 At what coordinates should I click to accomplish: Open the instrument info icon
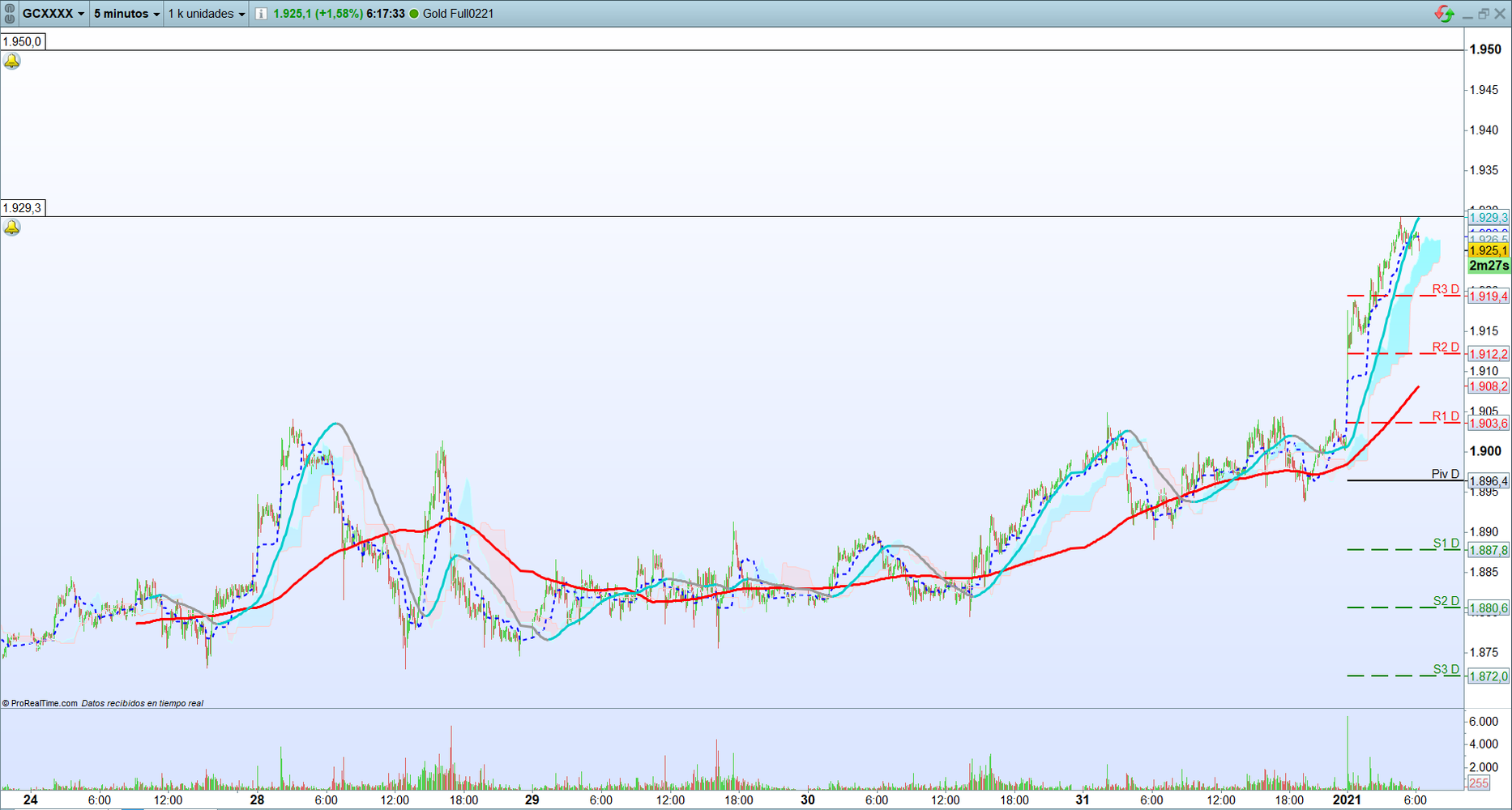261,14
